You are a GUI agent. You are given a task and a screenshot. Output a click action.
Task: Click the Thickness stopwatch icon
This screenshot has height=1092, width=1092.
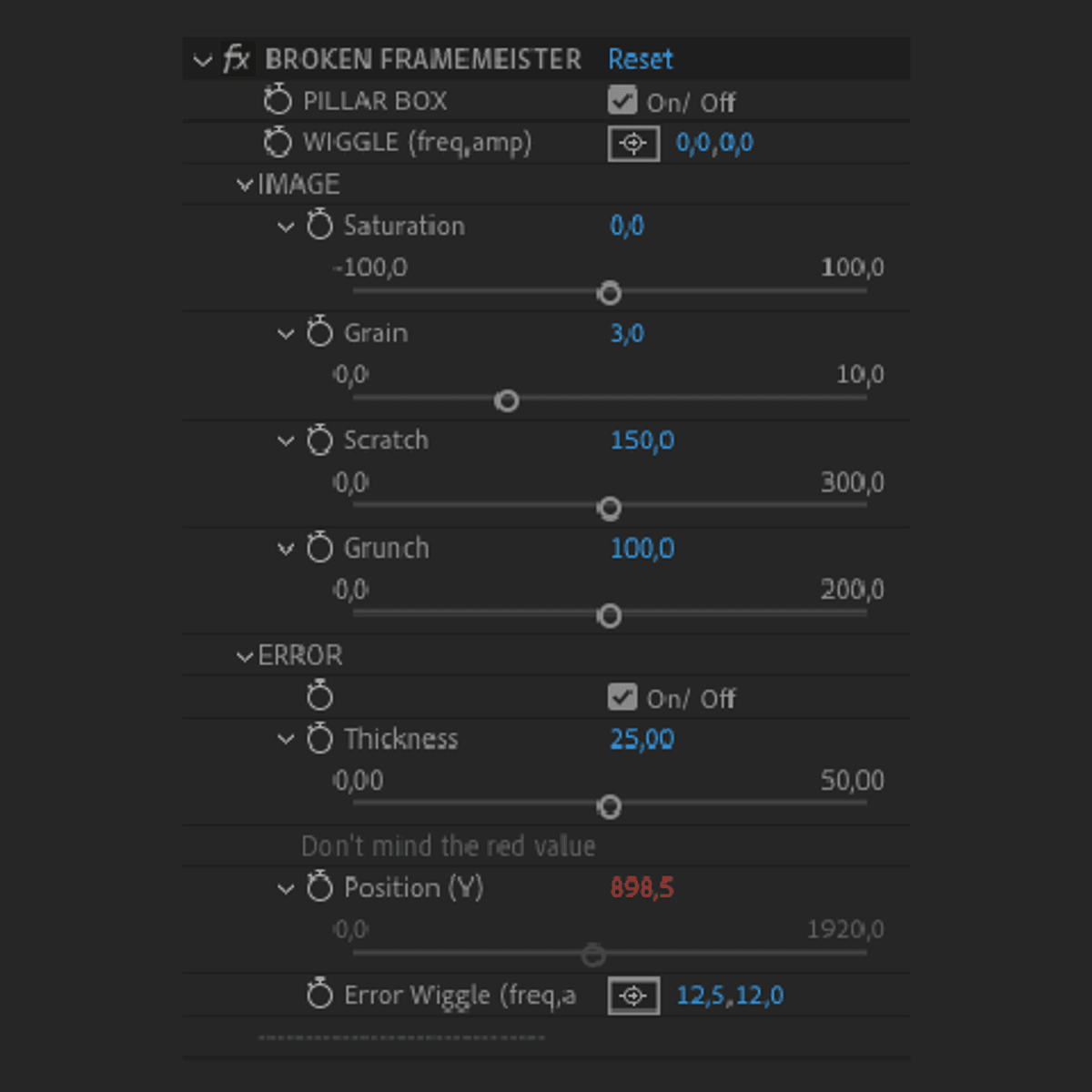(x=319, y=738)
